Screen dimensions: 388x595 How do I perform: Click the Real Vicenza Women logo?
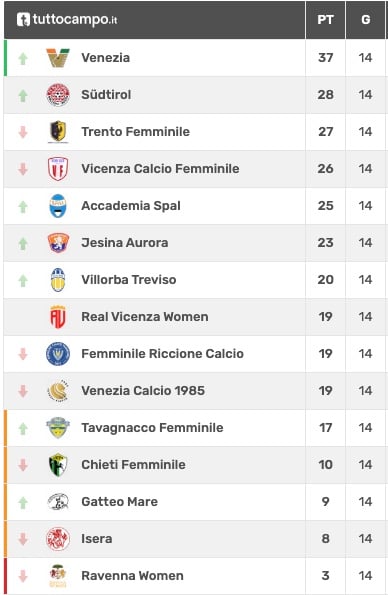[x=58, y=316]
